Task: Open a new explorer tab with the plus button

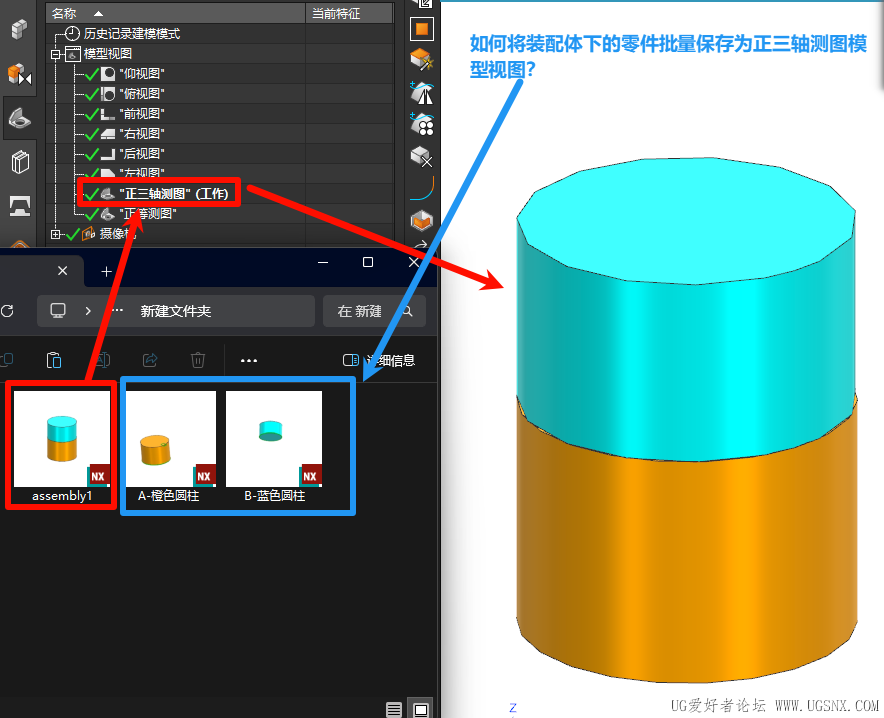Action: click(106, 271)
